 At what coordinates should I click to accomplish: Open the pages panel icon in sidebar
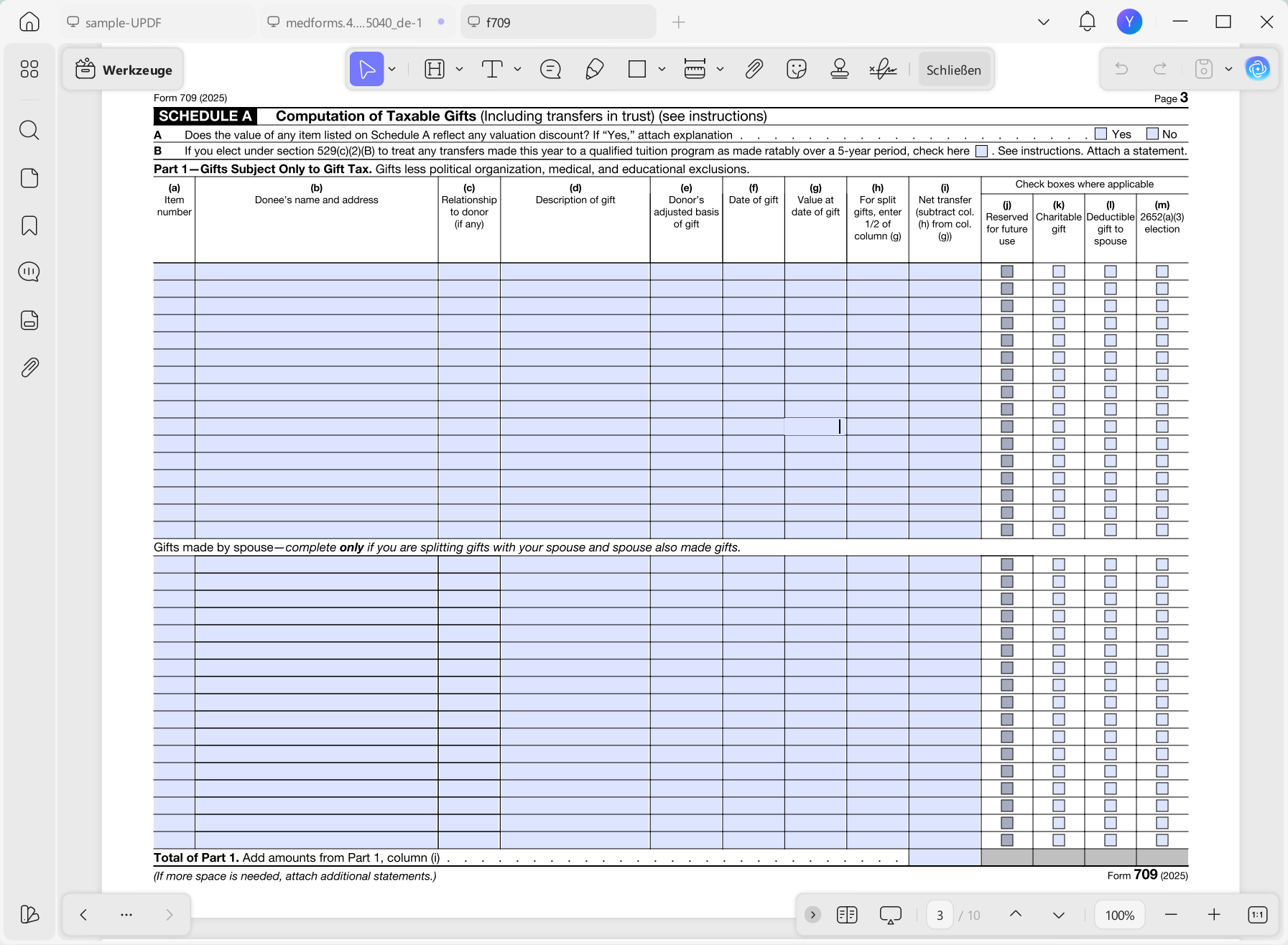point(29,178)
